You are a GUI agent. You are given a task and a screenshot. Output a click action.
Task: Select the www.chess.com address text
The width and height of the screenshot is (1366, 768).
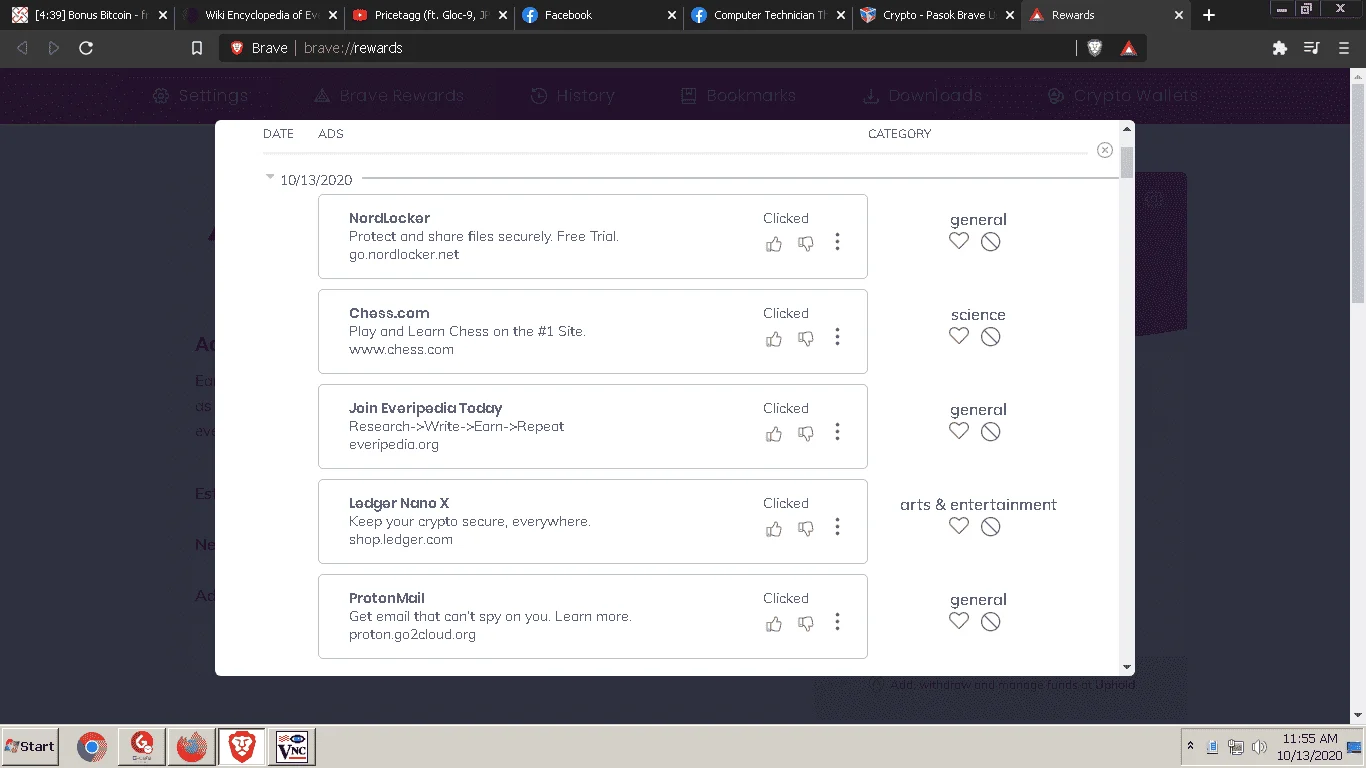(401, 350)
